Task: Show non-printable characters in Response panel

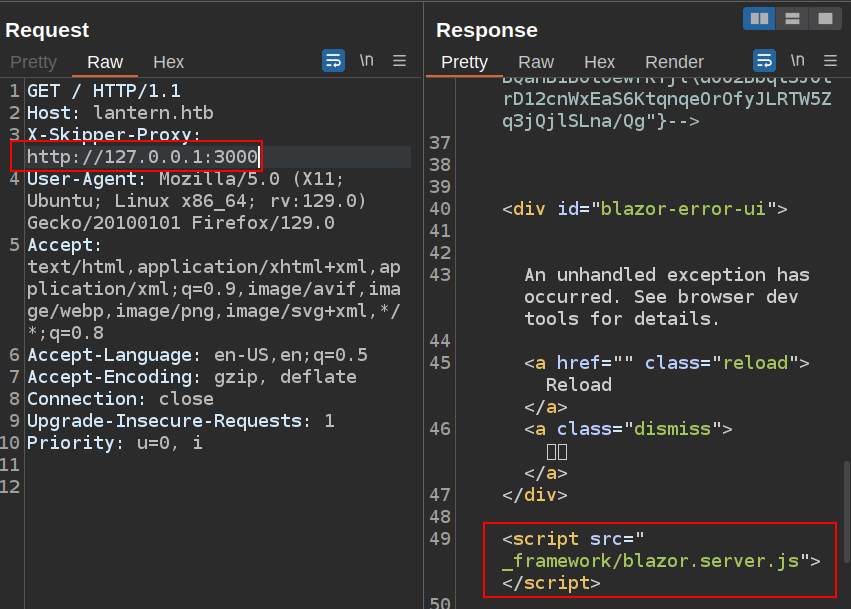Action: point(797,61)
